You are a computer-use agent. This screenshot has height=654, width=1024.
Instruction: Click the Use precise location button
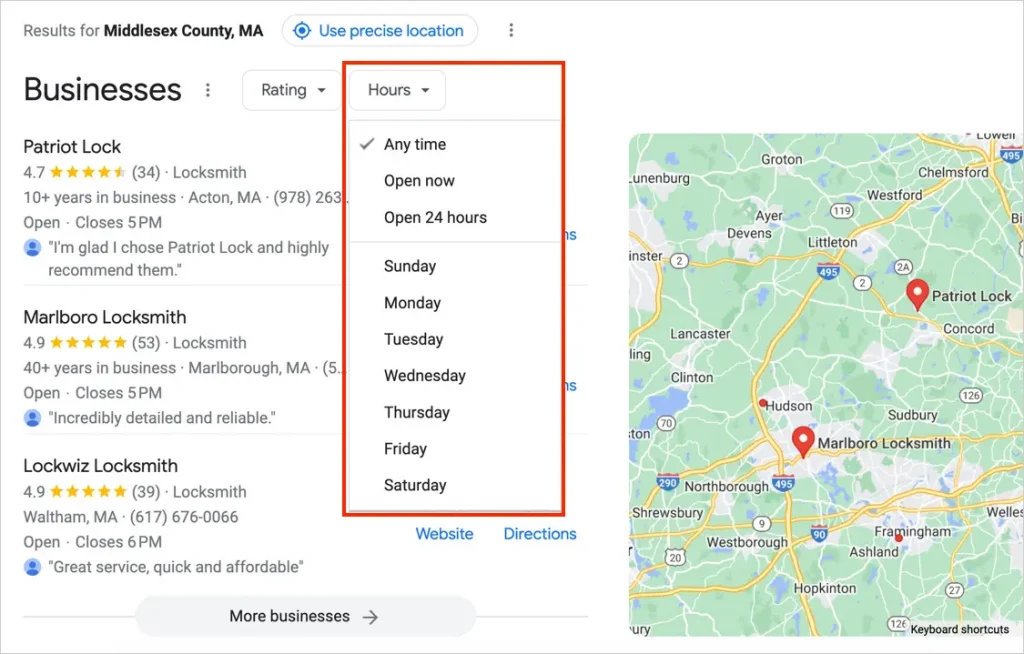379,31
